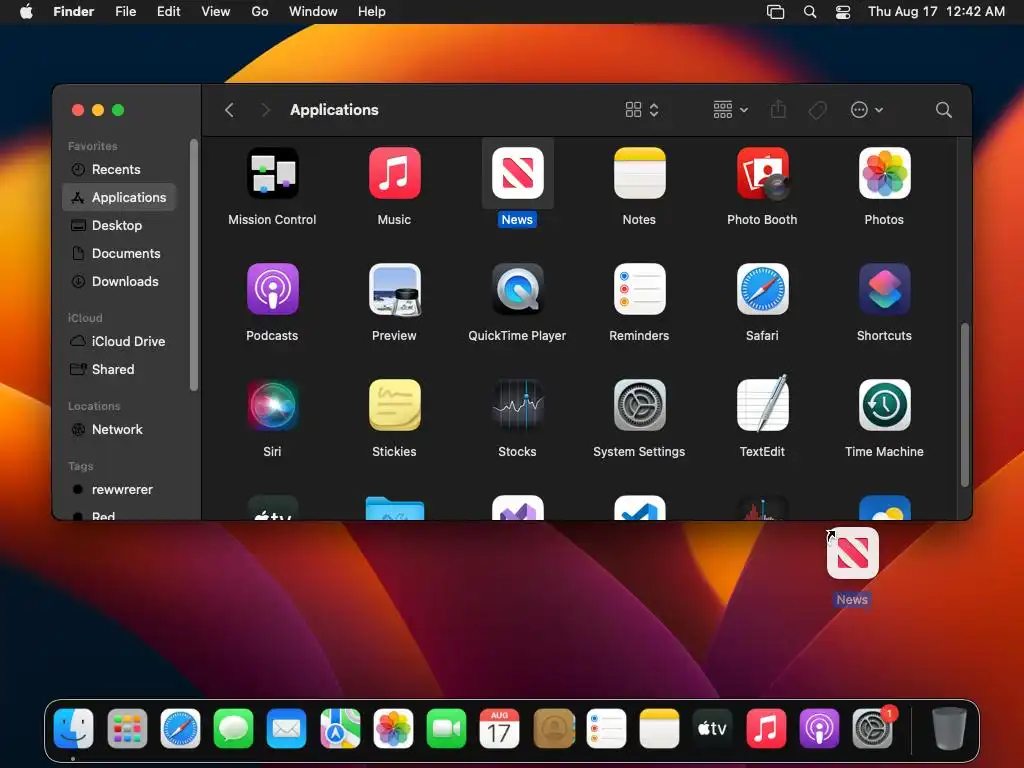Open Downloads in the sidebar
Image resolution: width=1024 pixels, height=768 pixels.
click(x=119, y=281)
